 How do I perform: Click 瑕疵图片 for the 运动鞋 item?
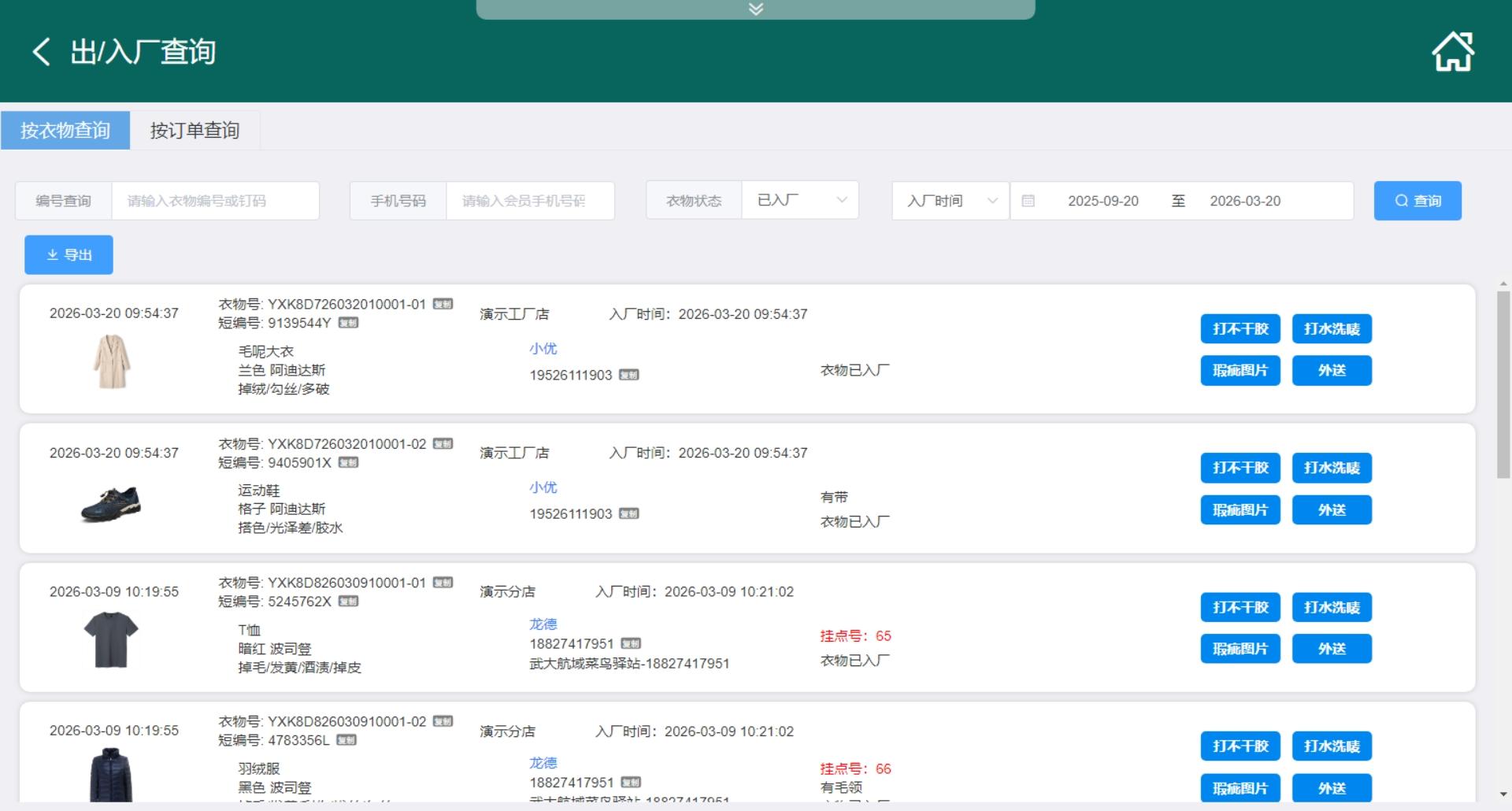[1240, 510]
